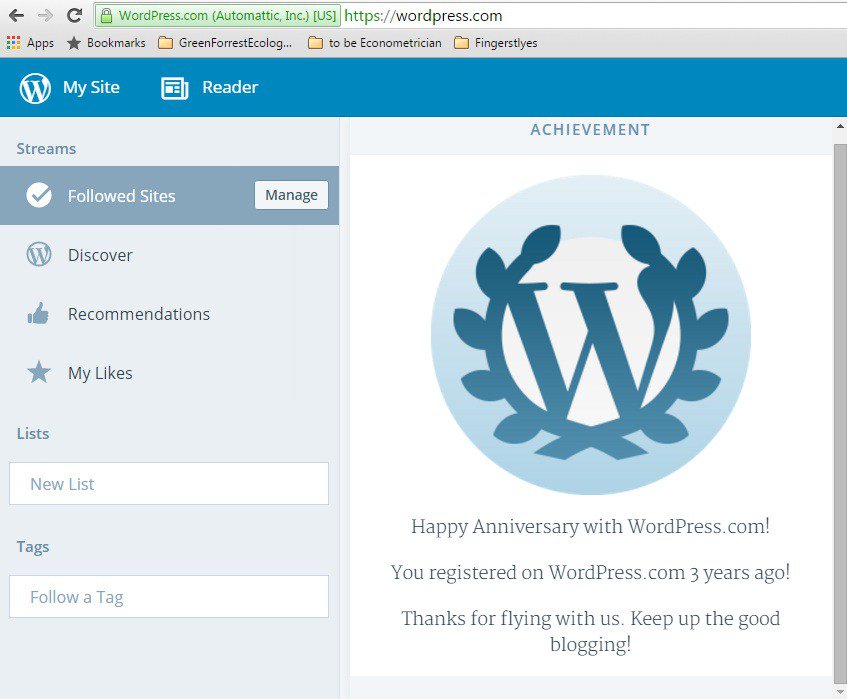
Task: Click the Followed Sites checkmark icon
Action: pyautogui.click(x=39, y=195)
